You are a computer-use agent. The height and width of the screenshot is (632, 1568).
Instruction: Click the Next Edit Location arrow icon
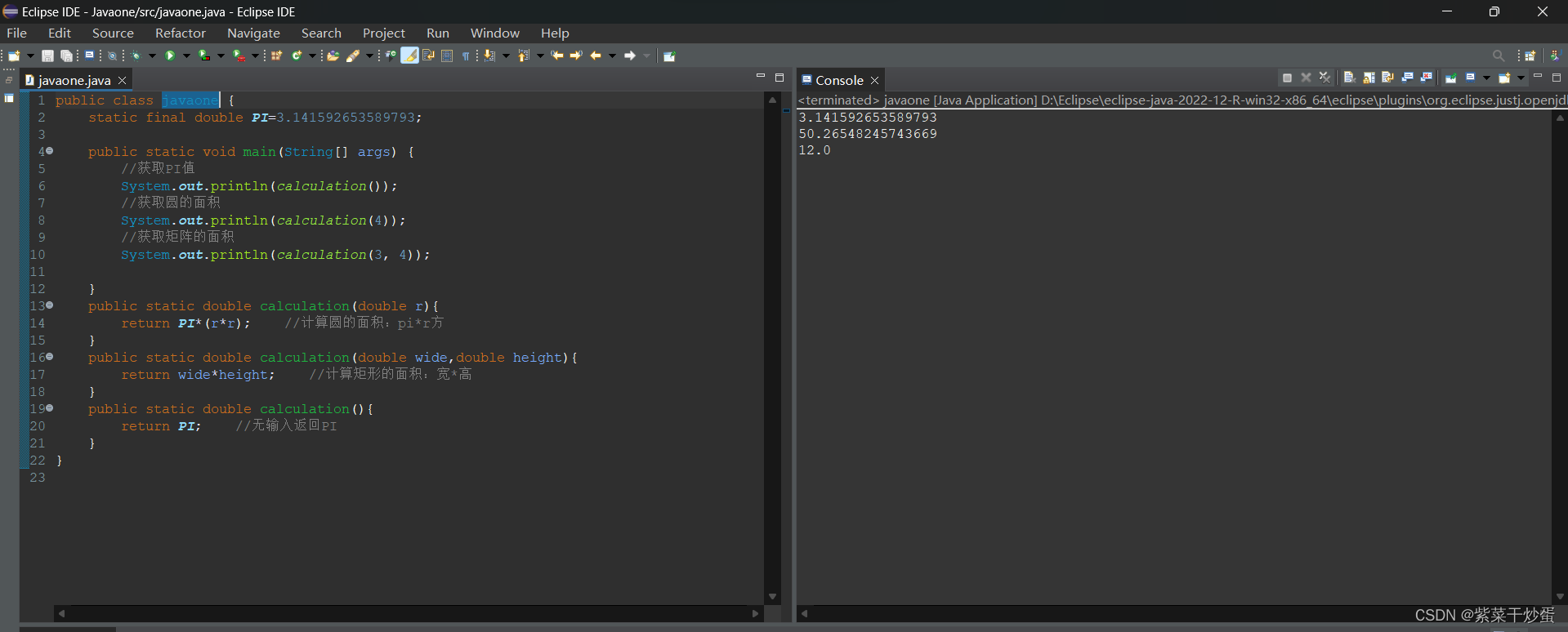576,56
